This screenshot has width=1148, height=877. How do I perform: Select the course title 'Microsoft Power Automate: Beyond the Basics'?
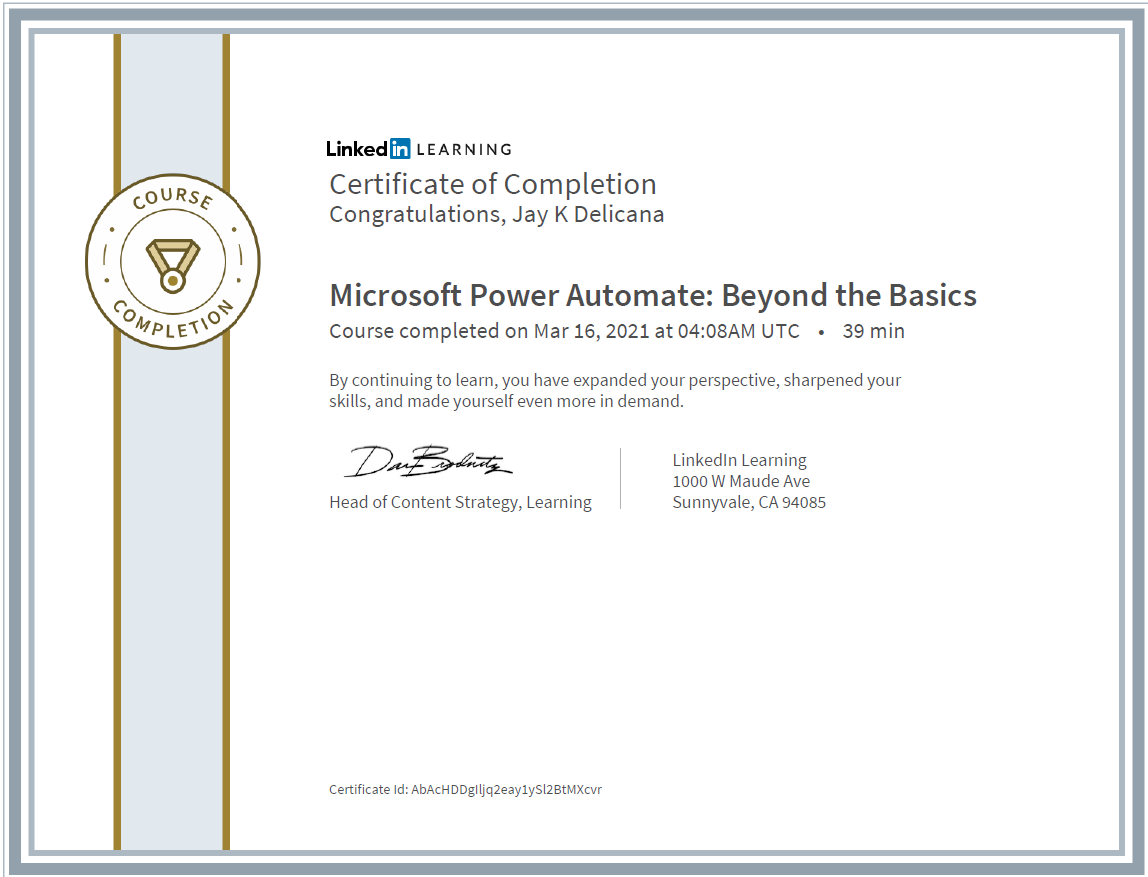point(653,295)
